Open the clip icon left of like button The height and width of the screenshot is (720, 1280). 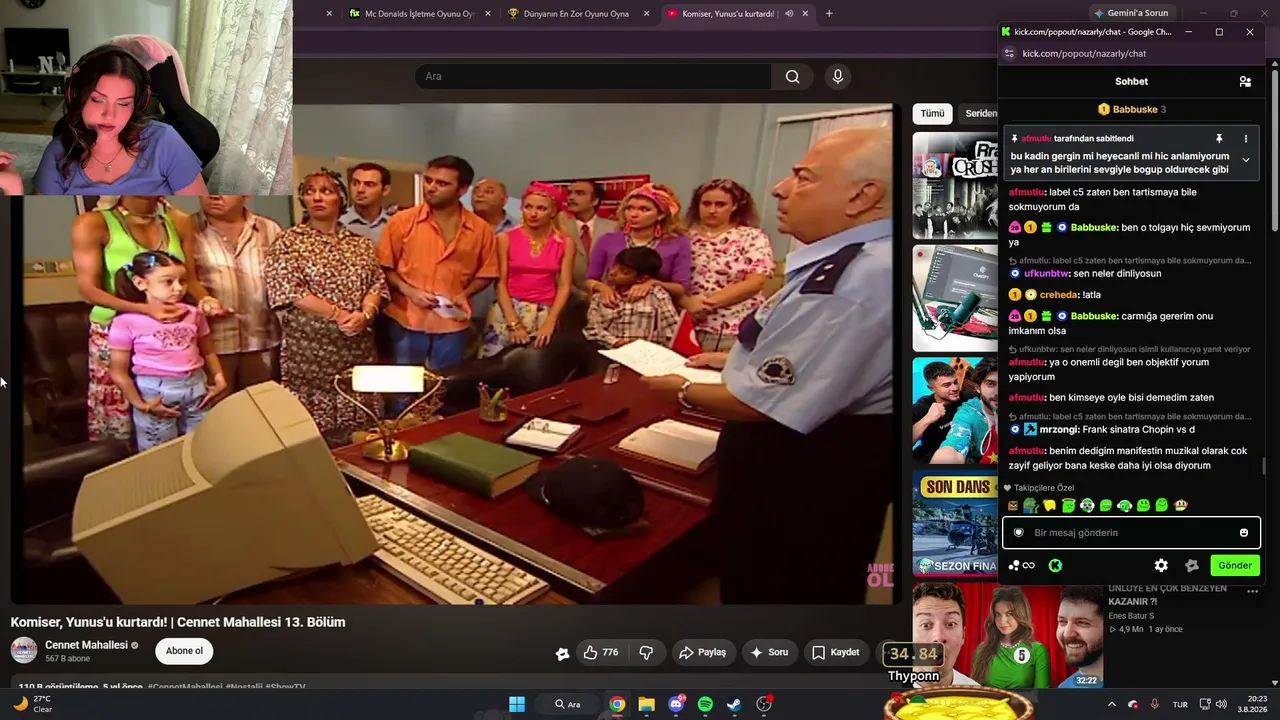pos(563,653)
